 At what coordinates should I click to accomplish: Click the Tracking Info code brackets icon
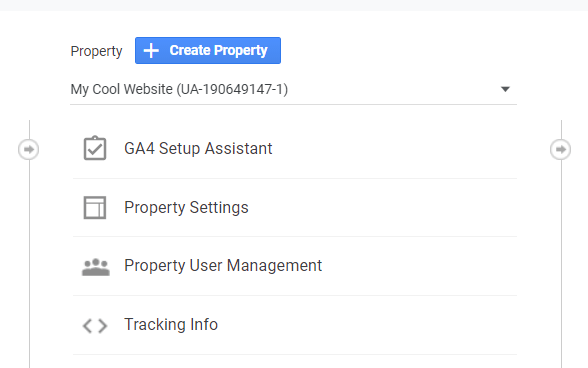95,326
